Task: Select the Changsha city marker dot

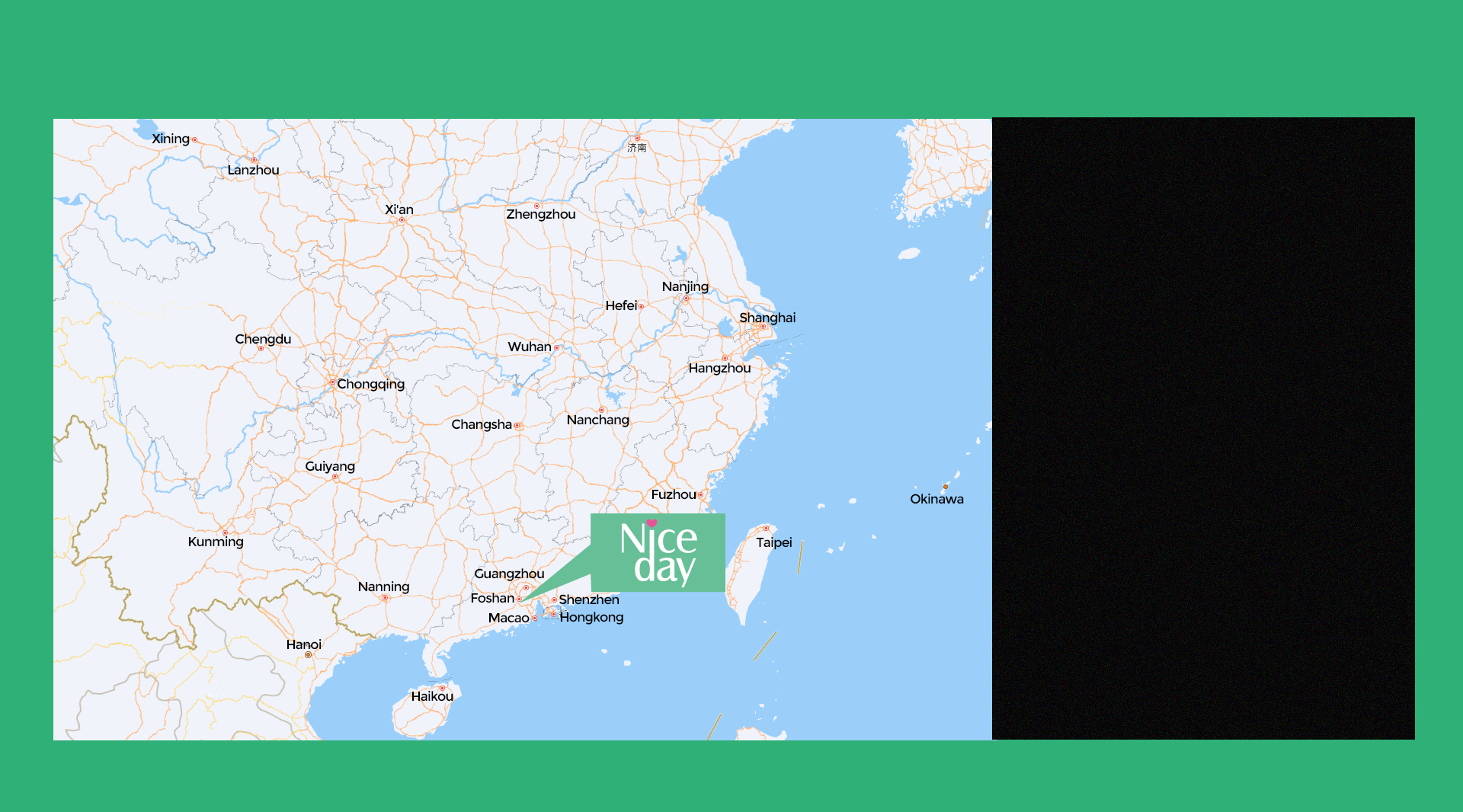Action: 517,426
